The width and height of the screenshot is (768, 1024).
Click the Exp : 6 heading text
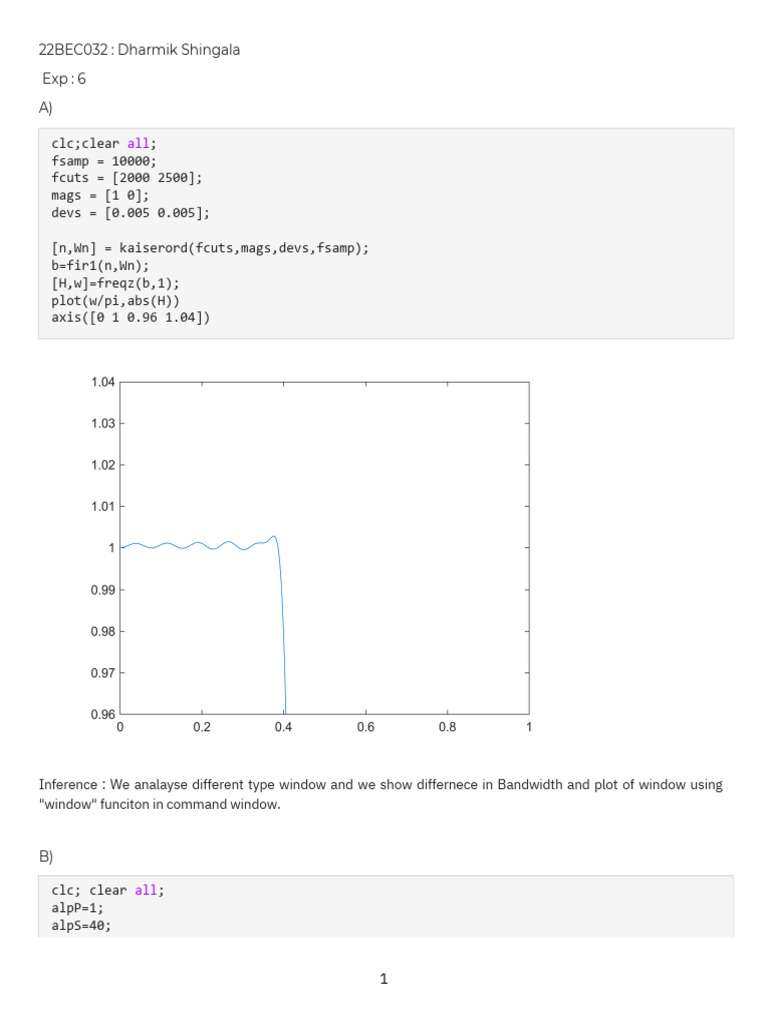(x=64, y=79)
